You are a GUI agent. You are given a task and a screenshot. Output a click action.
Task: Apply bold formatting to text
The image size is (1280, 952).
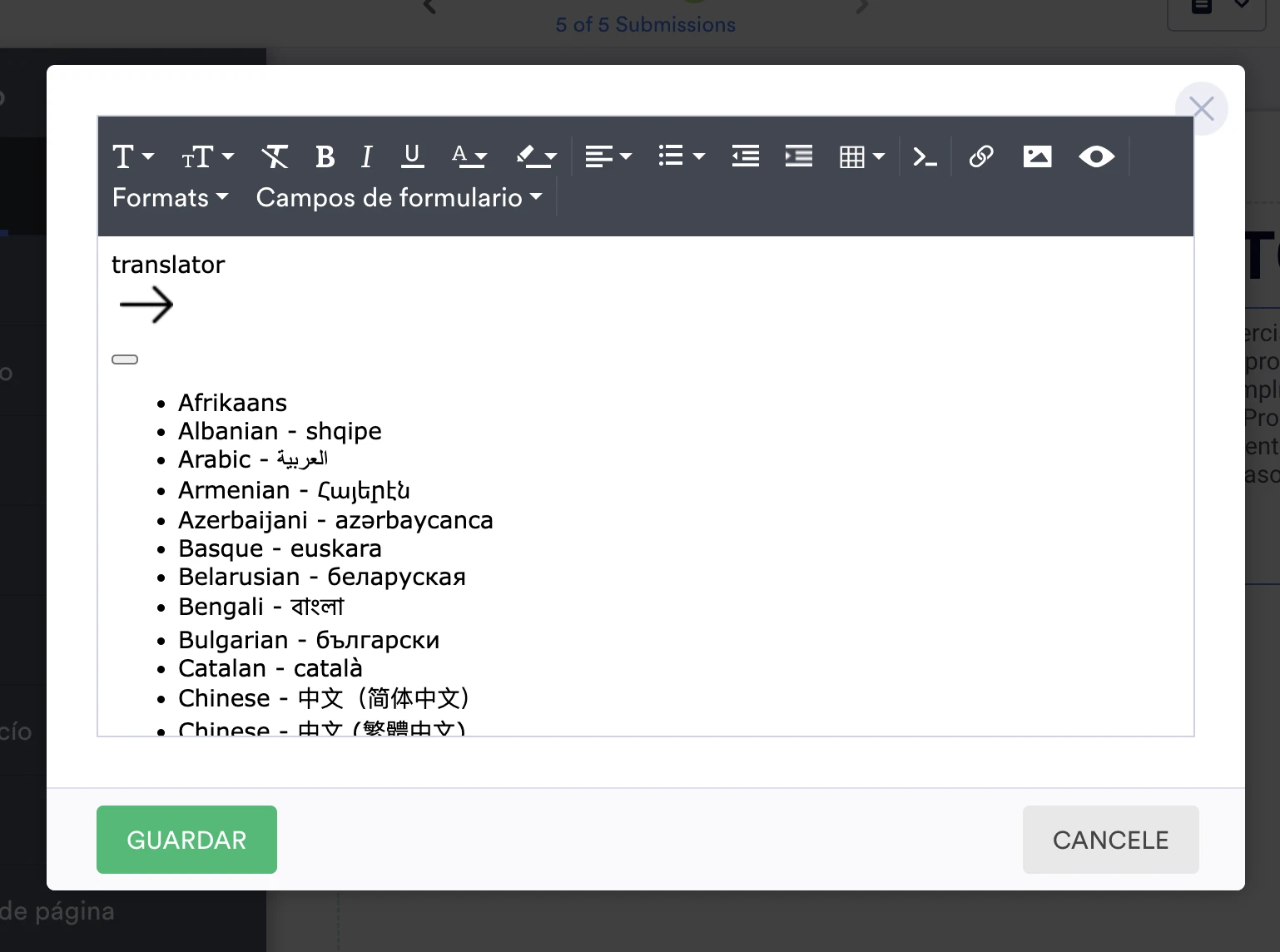(x=325, y=156)
